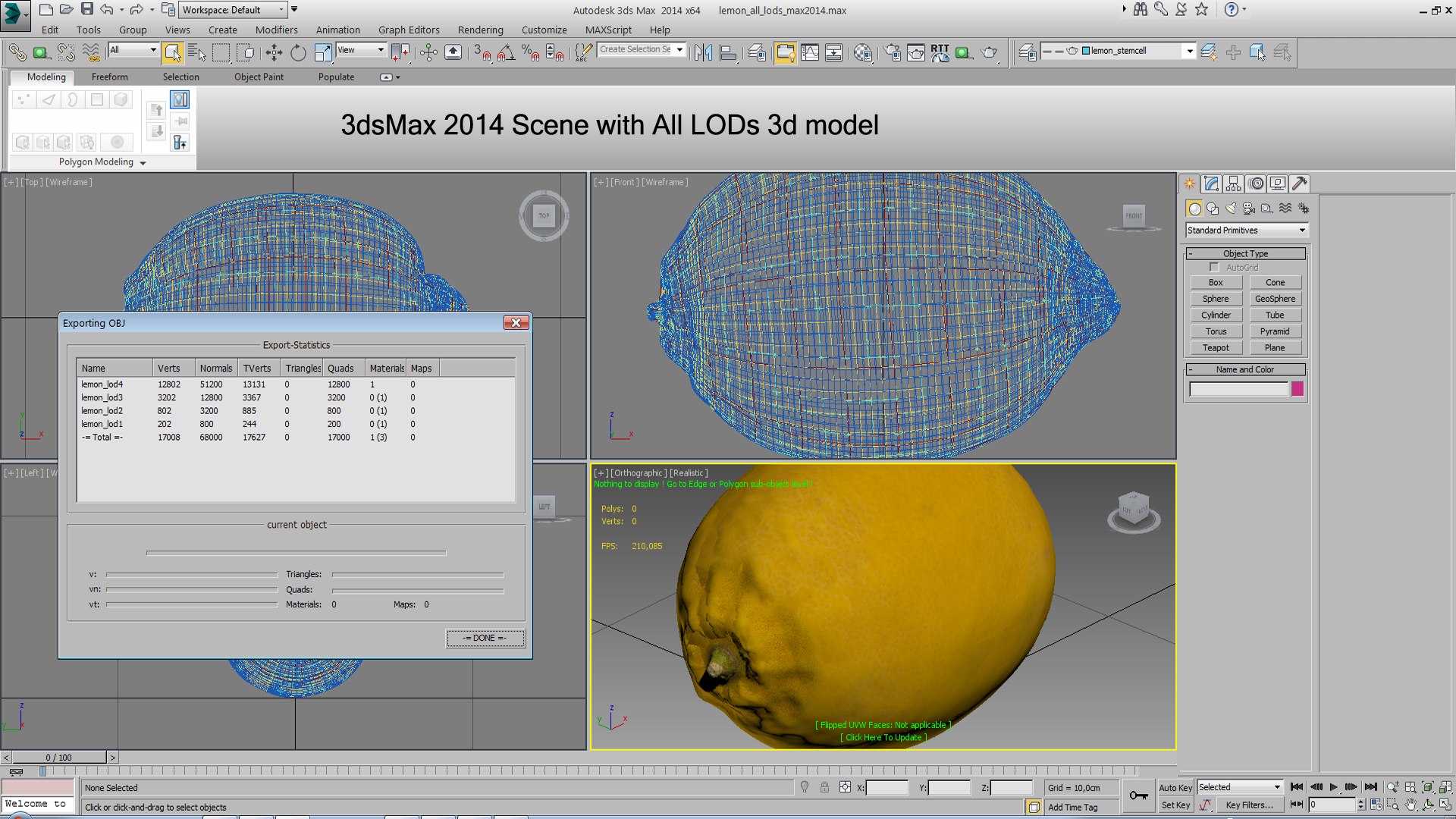The image size is (1456, 819).
Task: Toggle Spinner Snap
Action: coord(555,52)
